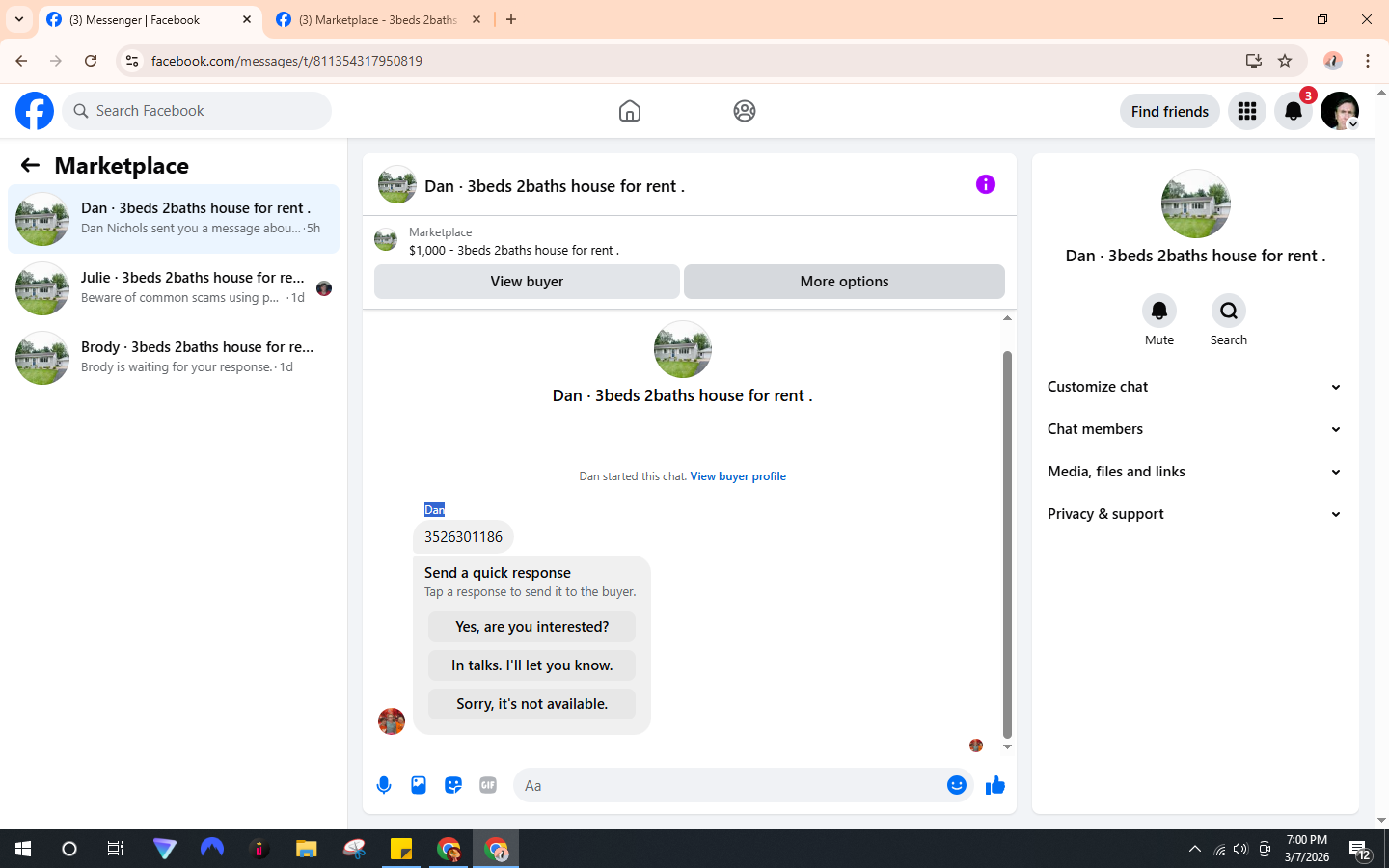Open the Facebook menu grid icon

point(1247,111)
